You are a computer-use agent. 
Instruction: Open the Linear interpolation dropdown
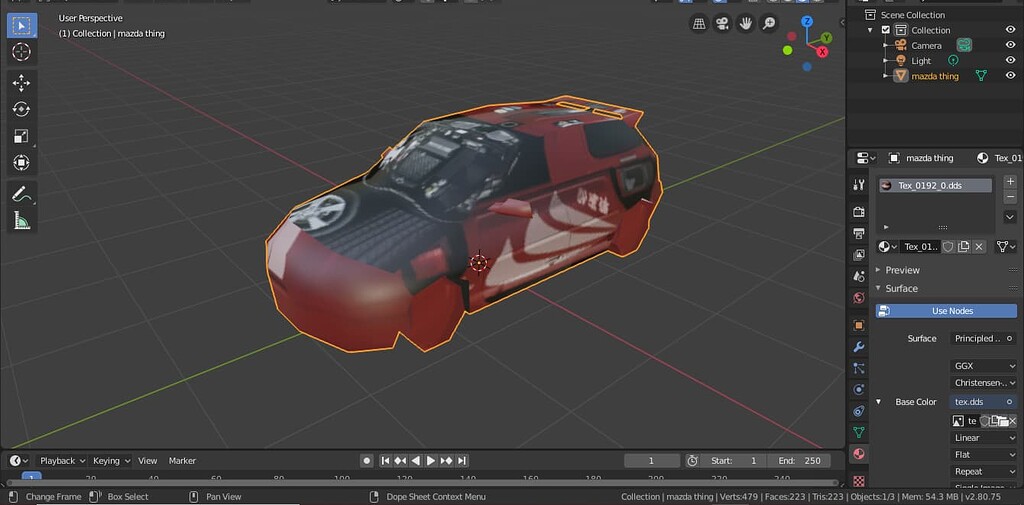[x=984, y=438]
